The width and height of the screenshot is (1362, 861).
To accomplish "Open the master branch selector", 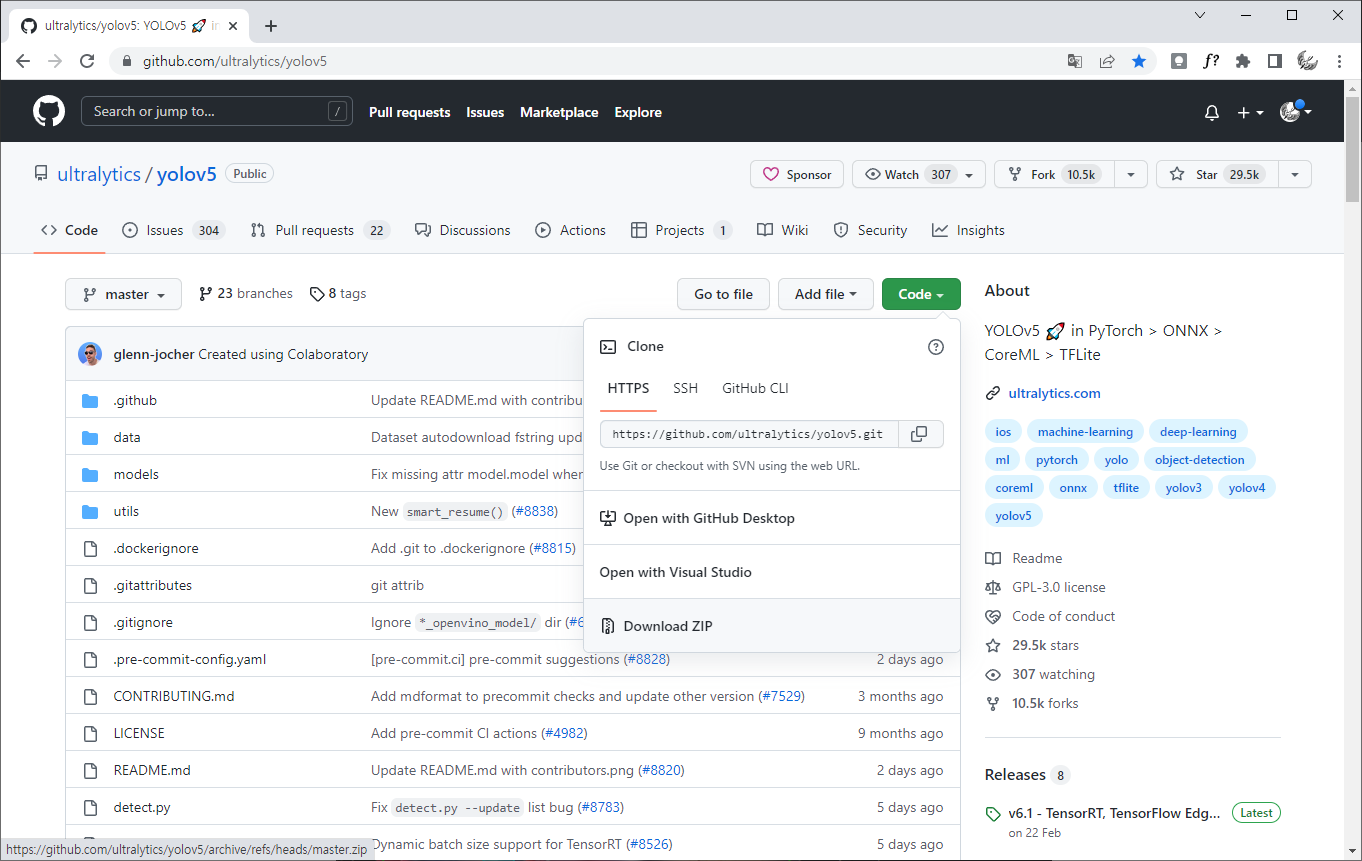I will coord(124,294).
